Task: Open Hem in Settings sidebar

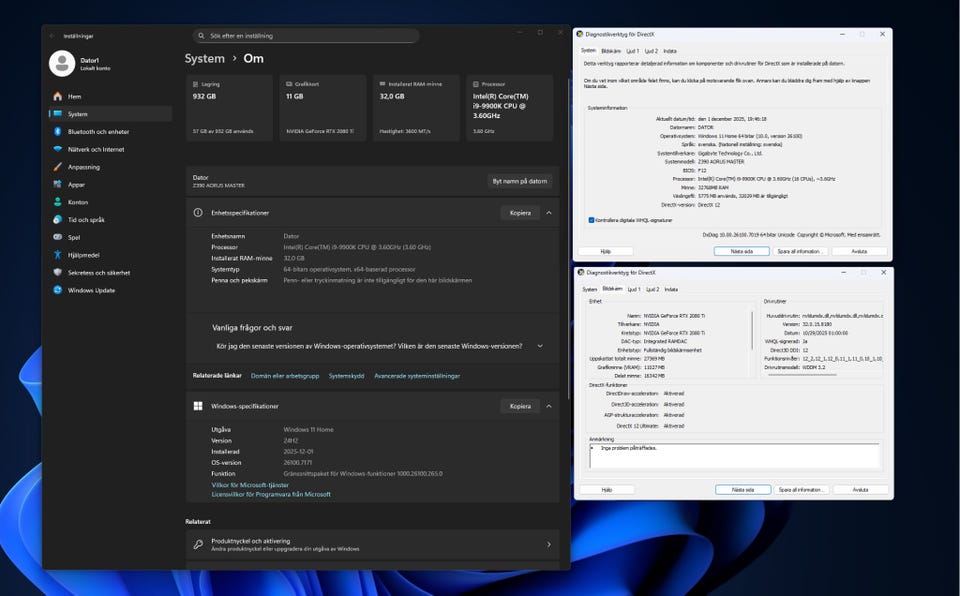Action: tap(74, 97)
